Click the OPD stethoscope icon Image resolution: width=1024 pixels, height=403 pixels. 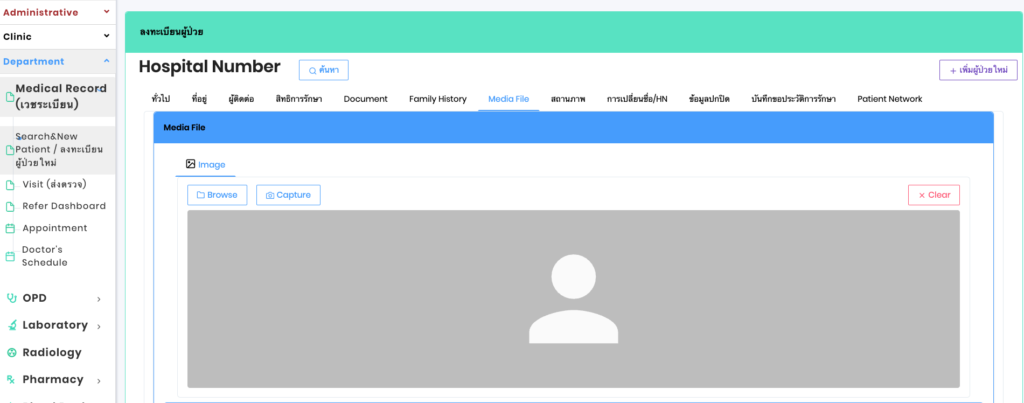pyautogui.click(x=11, y=298)
